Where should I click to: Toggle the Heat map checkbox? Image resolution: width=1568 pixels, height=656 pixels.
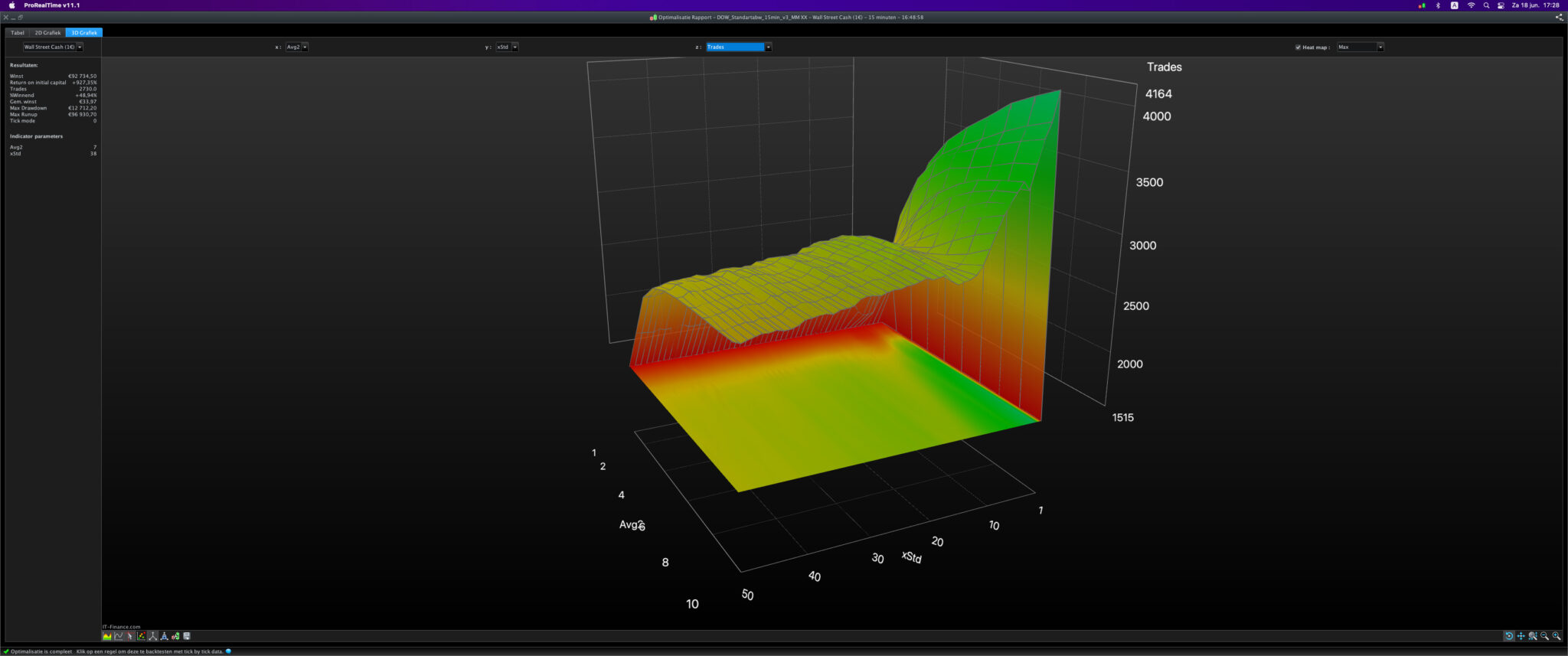pyautogui.click(x=1298, y=47)
